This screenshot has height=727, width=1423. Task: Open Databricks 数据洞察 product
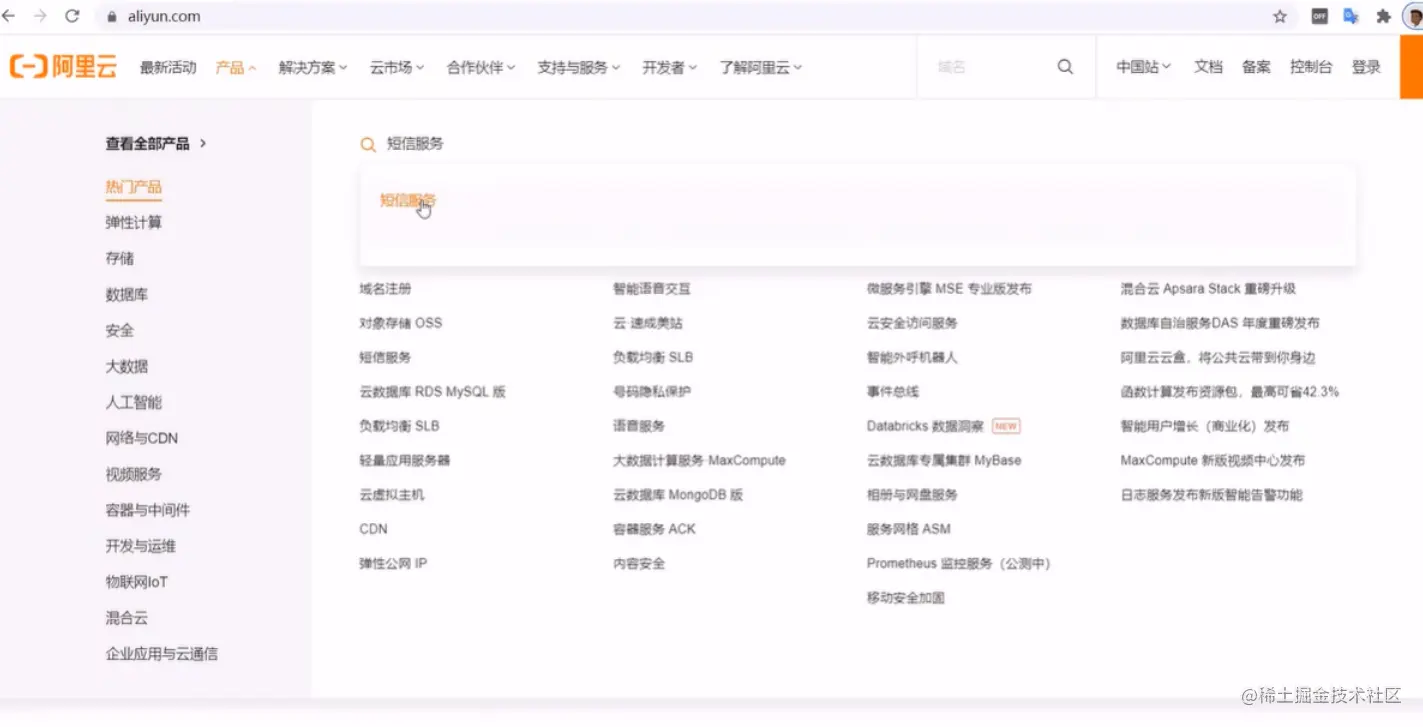[x=925, y=426]
